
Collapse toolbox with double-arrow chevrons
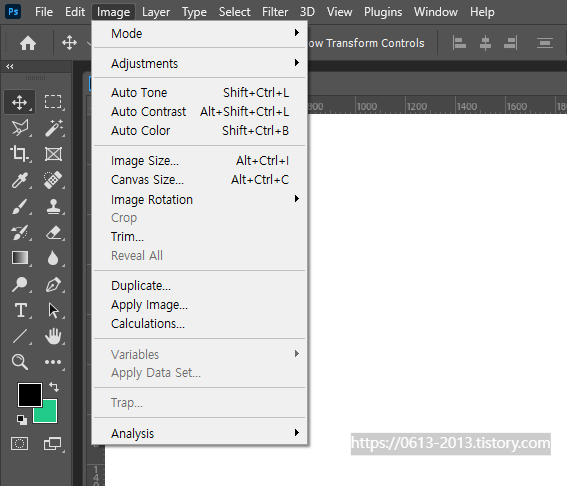point(10,67)
